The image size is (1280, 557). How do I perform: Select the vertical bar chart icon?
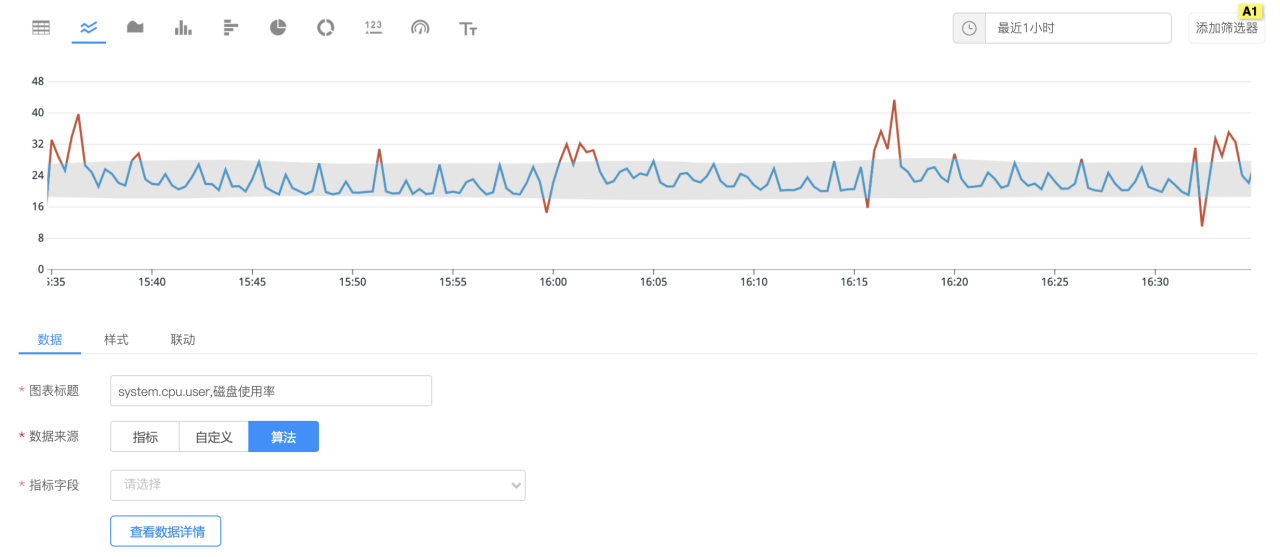tap(183, 27)
